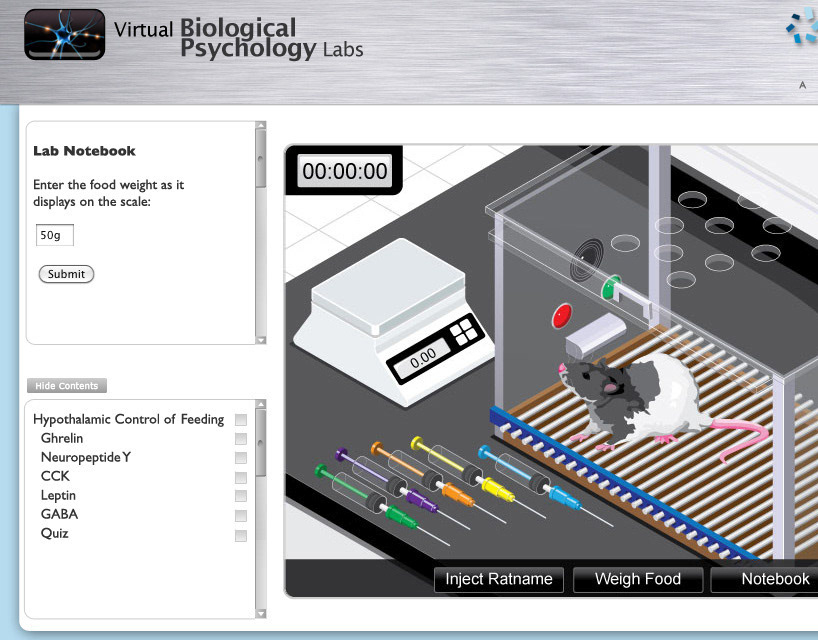Open the GABA lab entry
This screenshot has width=818, height=640.
point(59,514)
